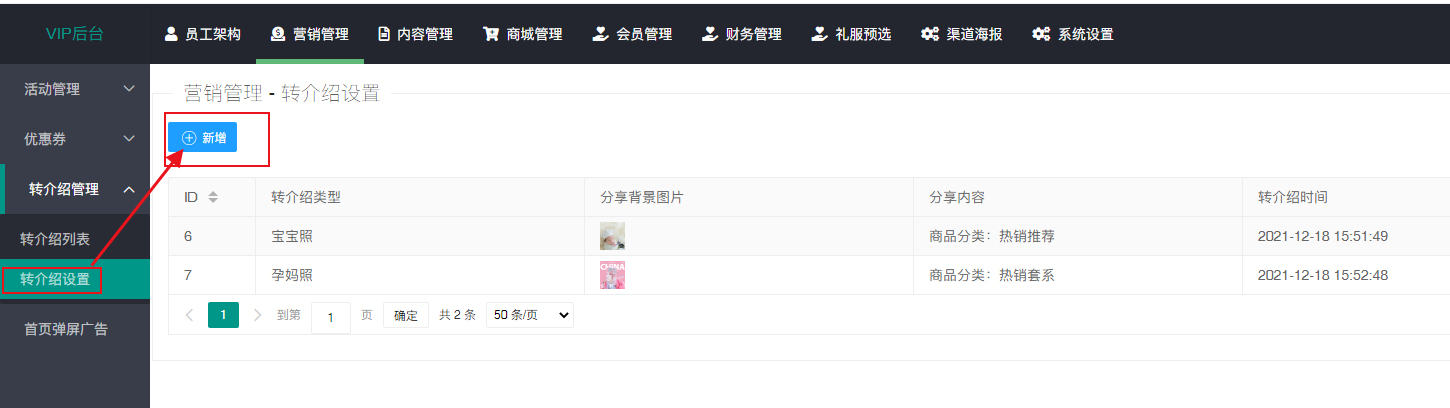1450x408 pixels.
Task: Open the 系统设置 gears icon
Action: click(1041, 34)
